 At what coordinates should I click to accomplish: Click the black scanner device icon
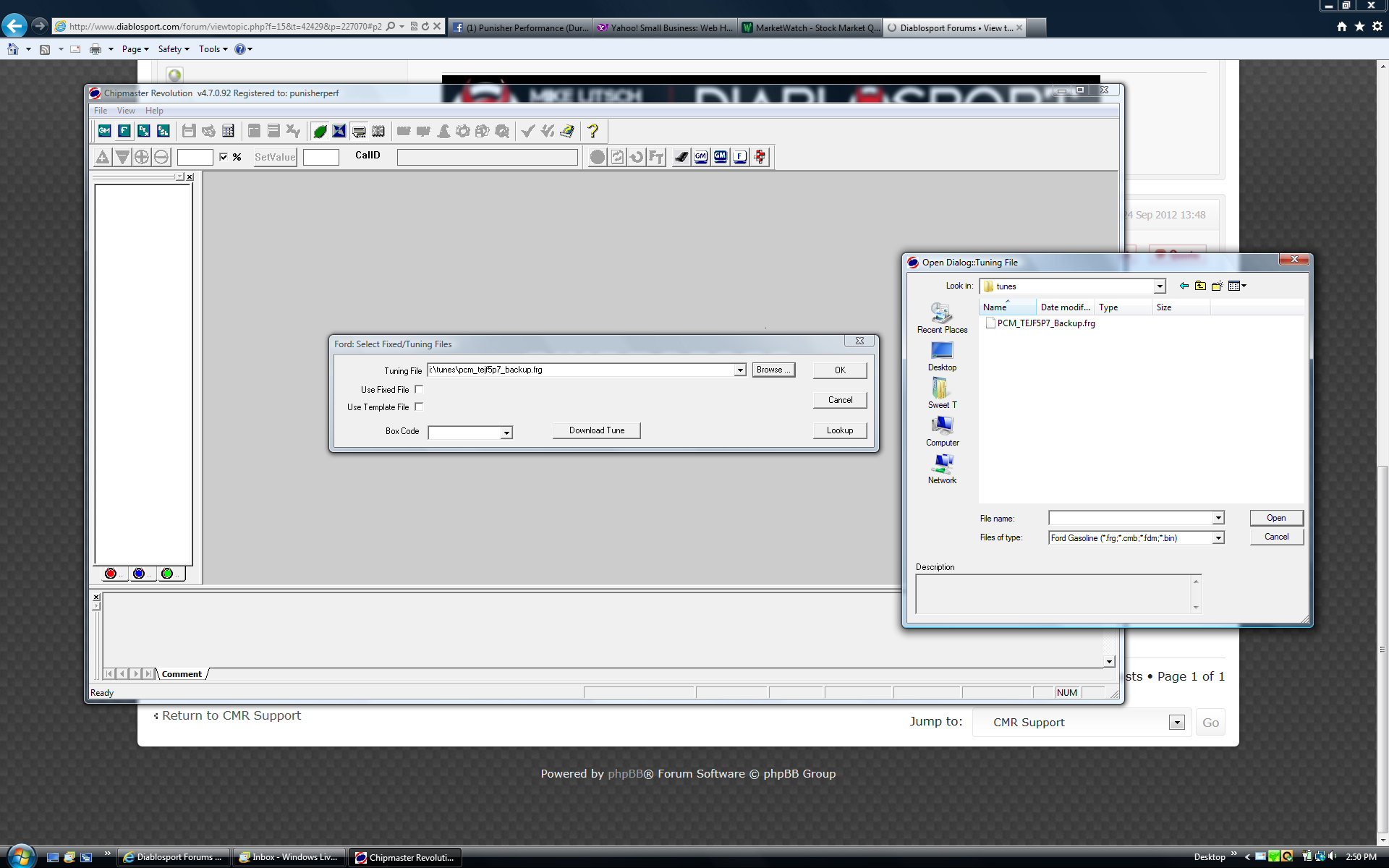coord(681,157)
